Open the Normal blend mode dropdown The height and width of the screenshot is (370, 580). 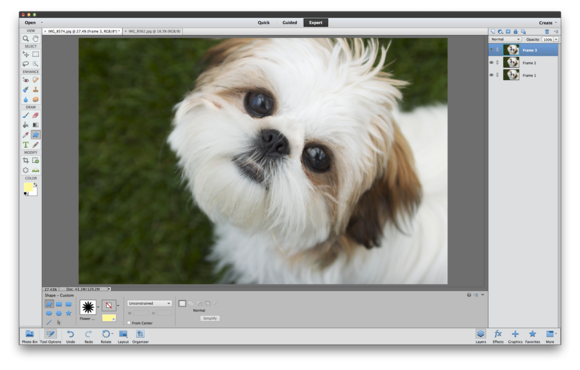coord(505,39)
